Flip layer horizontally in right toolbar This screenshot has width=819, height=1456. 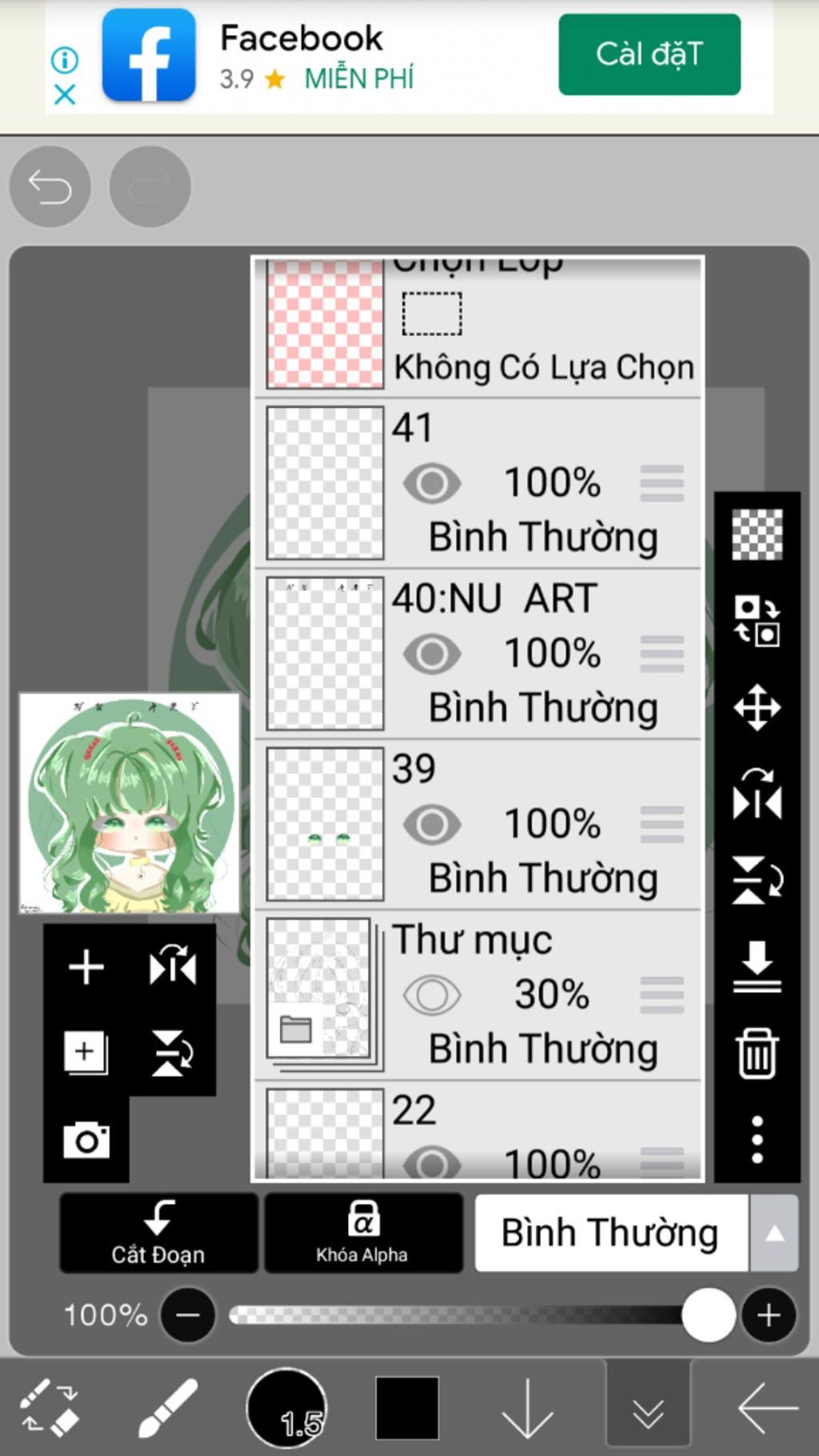[757, 794]
